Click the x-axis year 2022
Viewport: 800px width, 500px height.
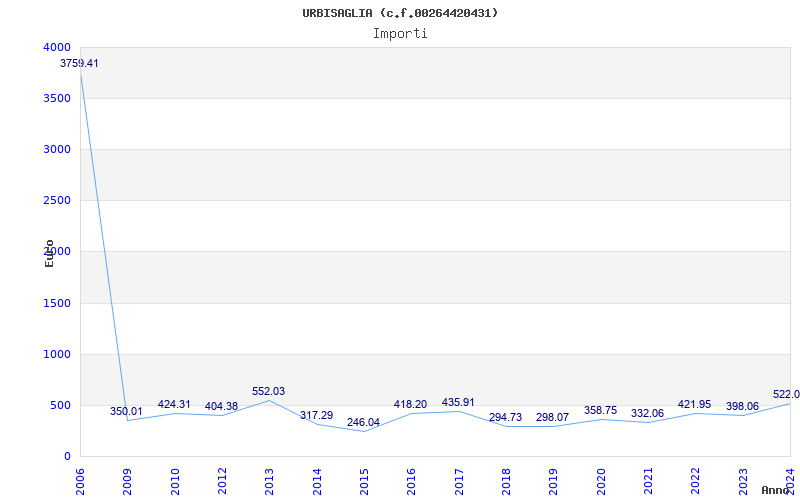pyautogui.click(x=696, y=482)
